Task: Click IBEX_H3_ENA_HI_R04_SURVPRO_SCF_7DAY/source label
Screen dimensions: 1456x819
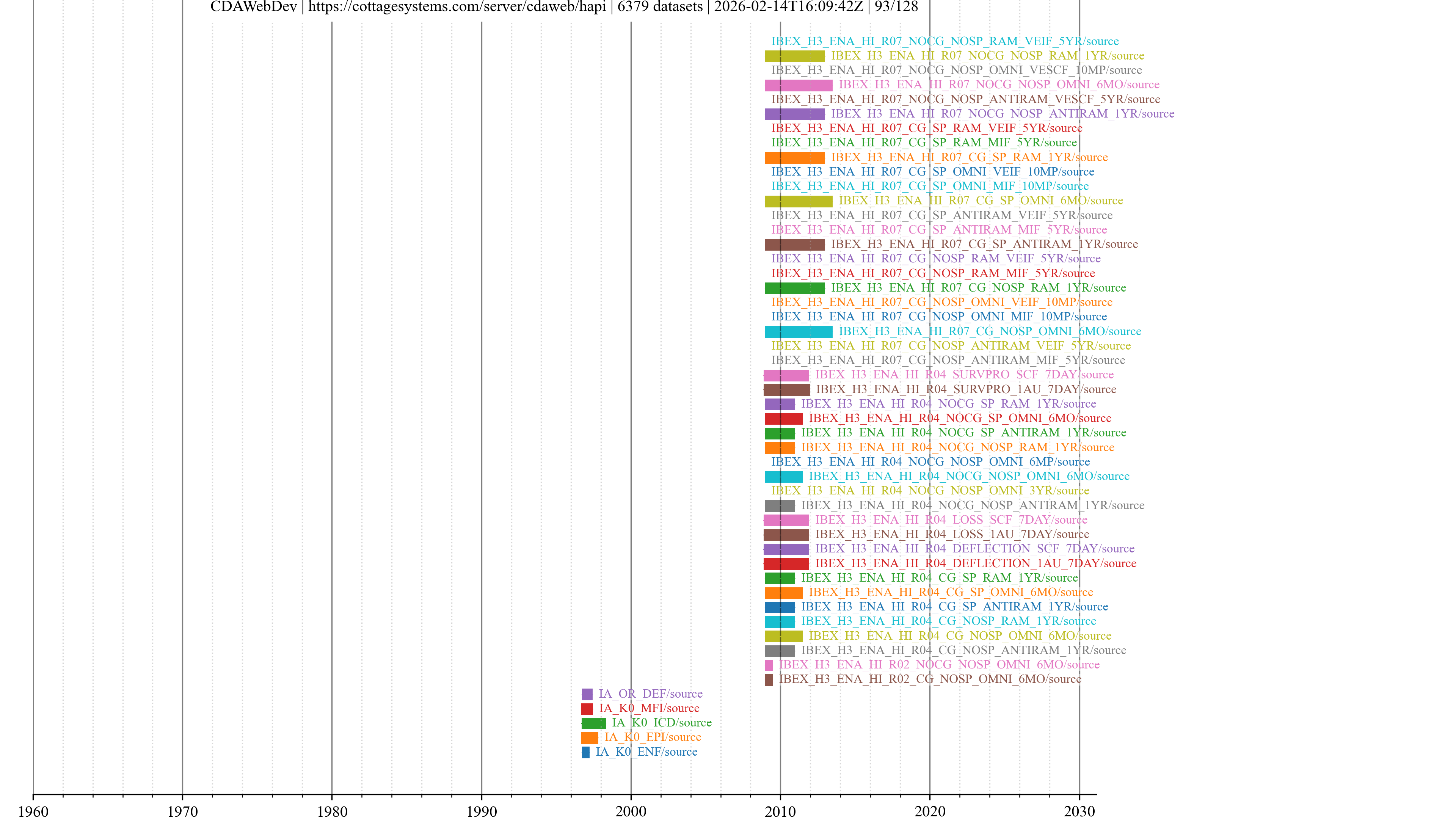Action: (964, 375)
